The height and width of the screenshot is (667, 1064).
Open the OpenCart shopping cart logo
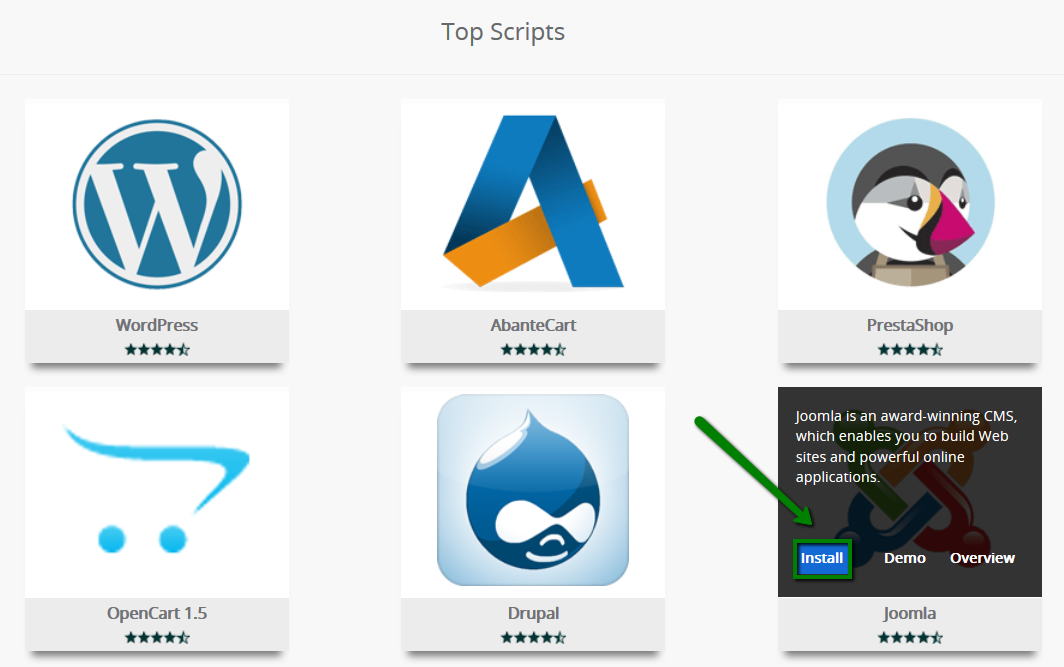coord(156,489)
